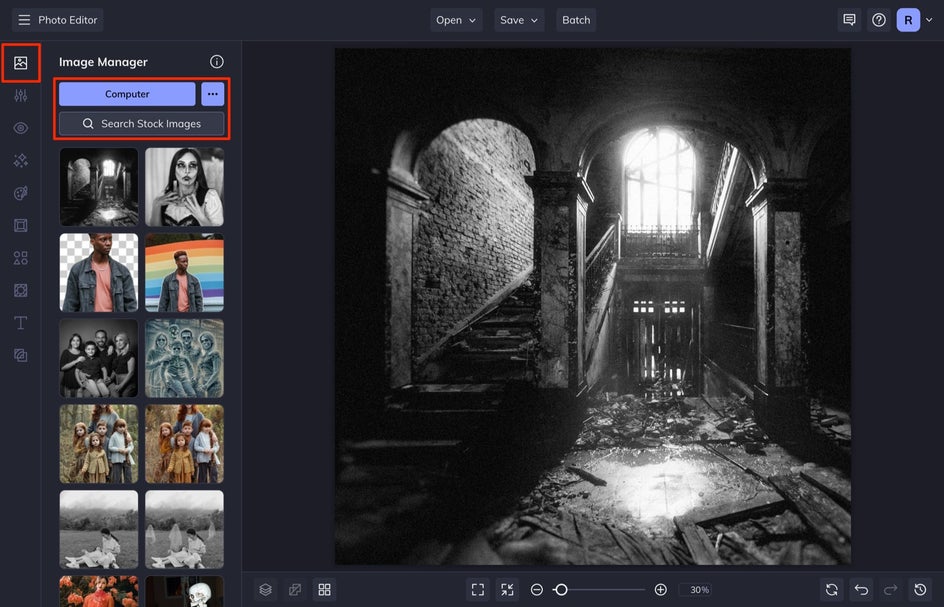This screenshot has height=607, width=944.
Task: Open the history clock icon
Action: [920, 590]
